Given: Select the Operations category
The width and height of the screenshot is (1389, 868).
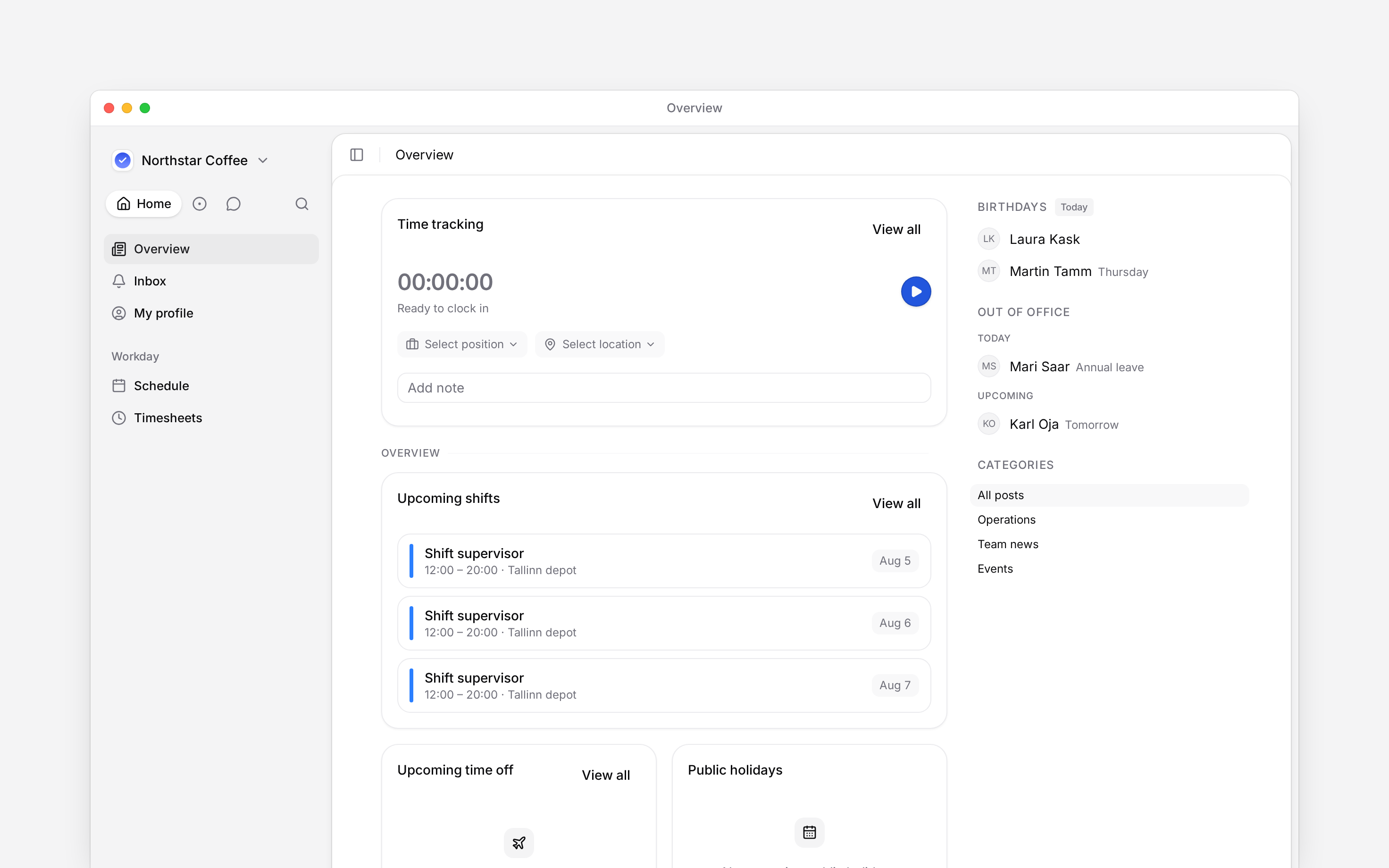Looking at the screenshot, I should (1109, 519).
